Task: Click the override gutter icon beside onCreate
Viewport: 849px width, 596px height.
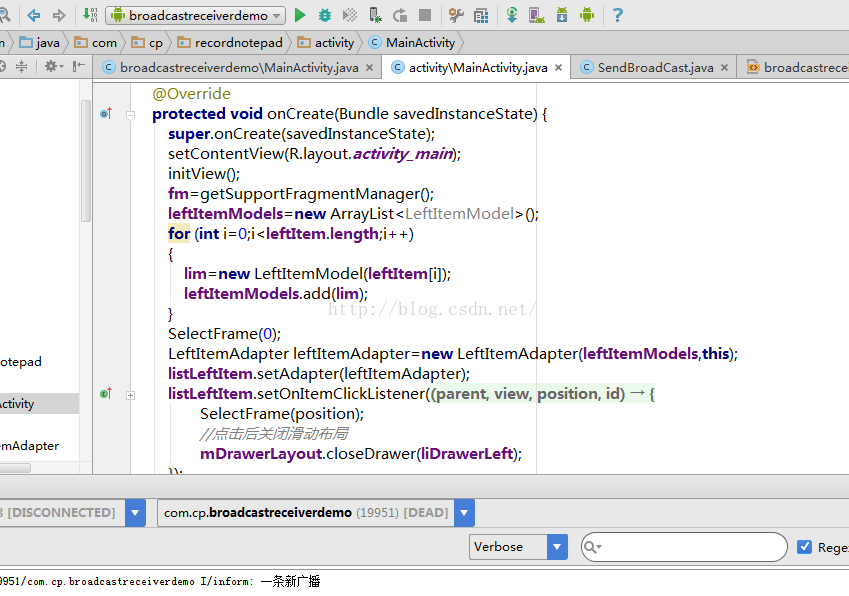Action: pos(105,114)
